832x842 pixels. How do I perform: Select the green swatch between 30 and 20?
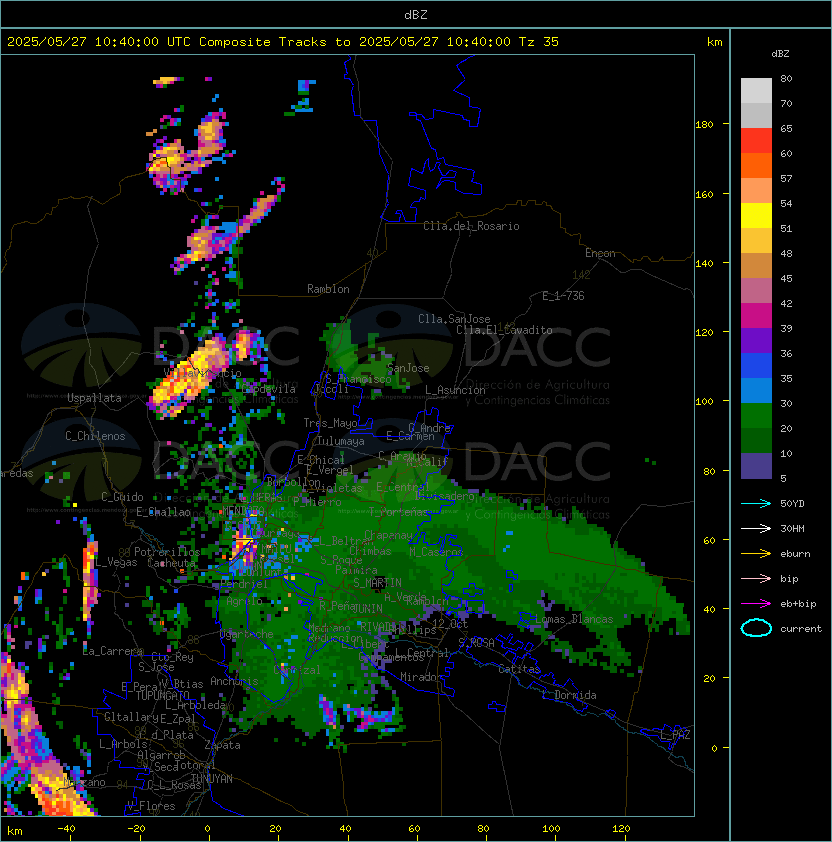[756, 416]
